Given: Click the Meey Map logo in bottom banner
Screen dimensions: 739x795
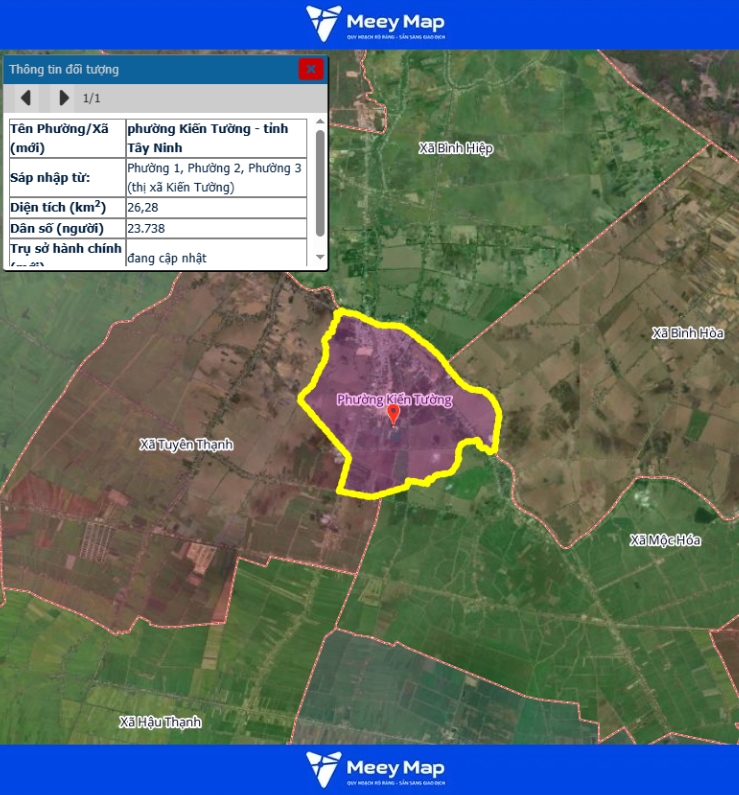Looking at the screenshot, I should (375, 769).
